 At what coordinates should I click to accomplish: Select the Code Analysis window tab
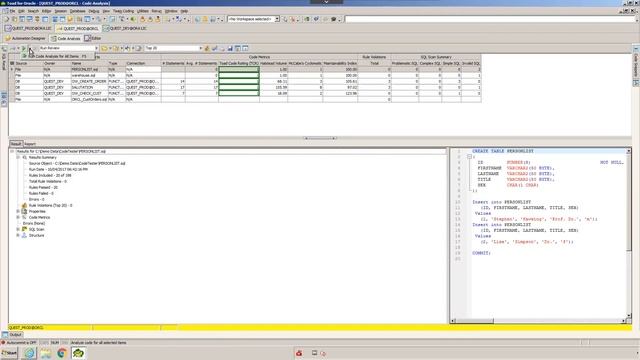pos(65,38)
